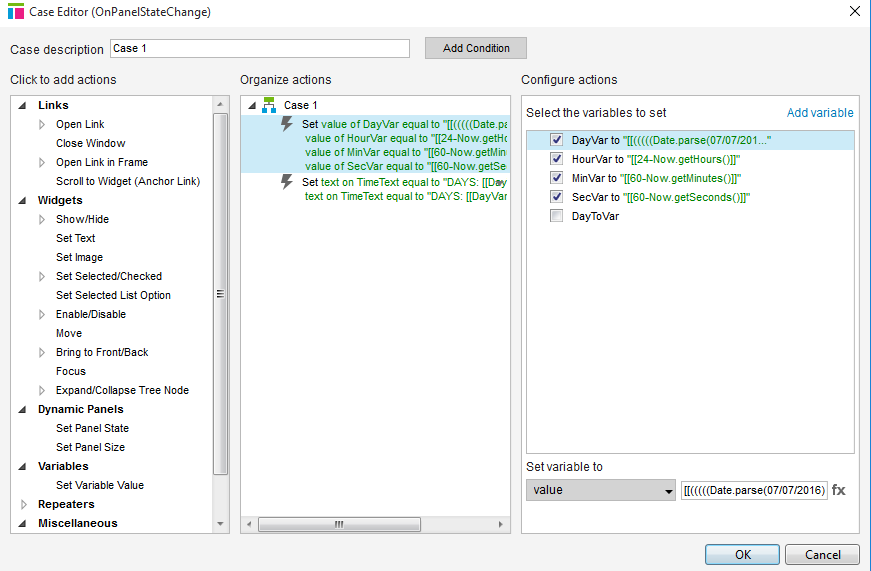Expand the Open Link action options
871x571 pixels.
click(42, 124)
